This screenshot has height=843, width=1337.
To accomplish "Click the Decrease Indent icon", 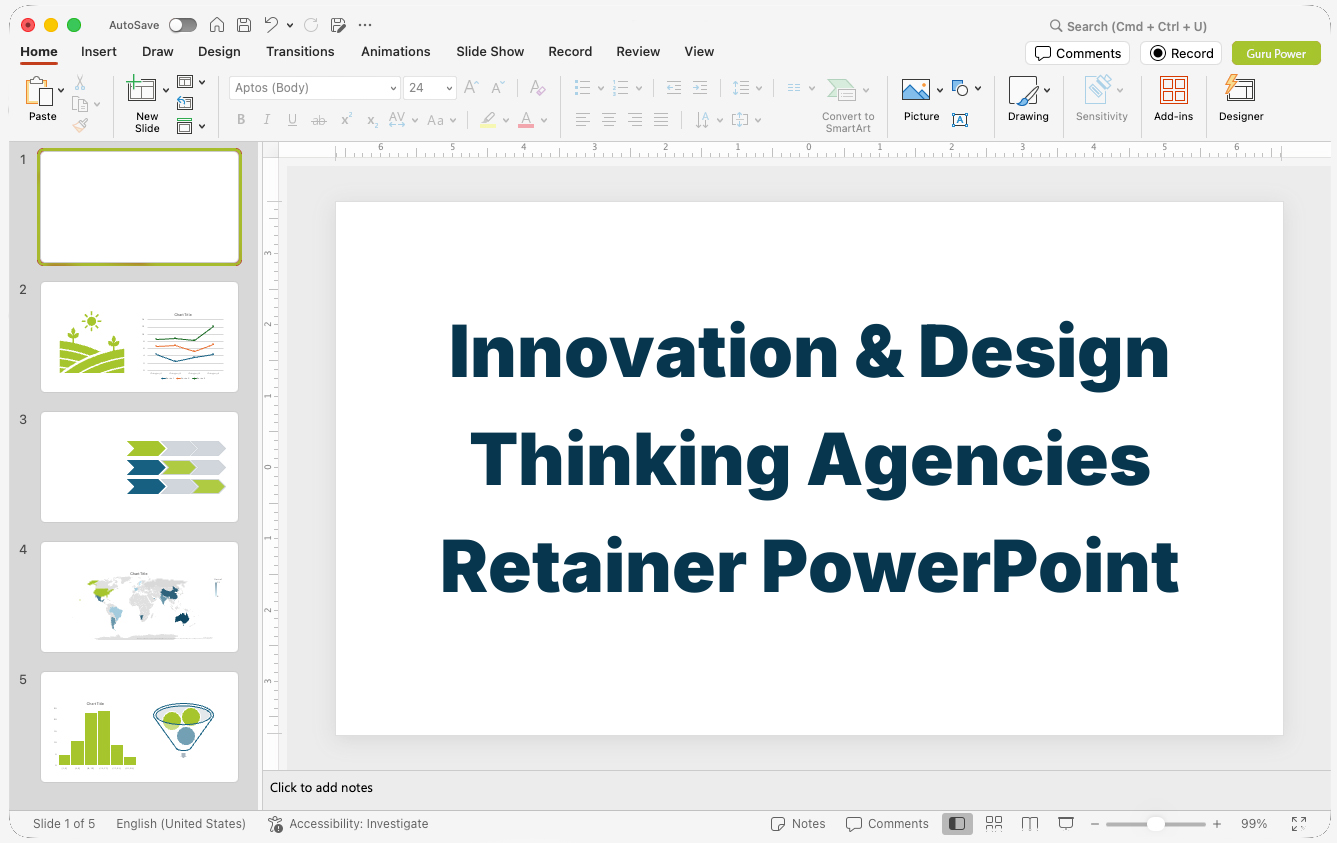I will [x=674, y=88].
